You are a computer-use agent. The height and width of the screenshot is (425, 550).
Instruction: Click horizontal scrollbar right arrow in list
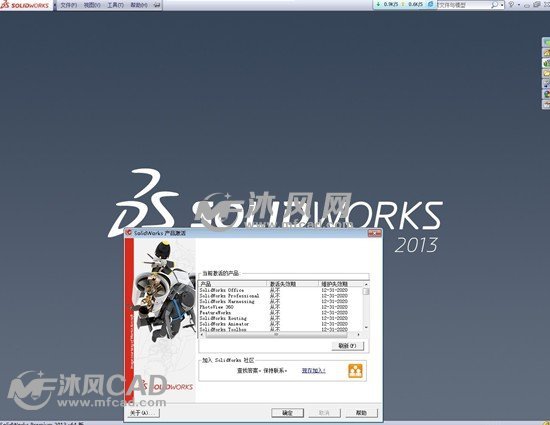(358, 335)
